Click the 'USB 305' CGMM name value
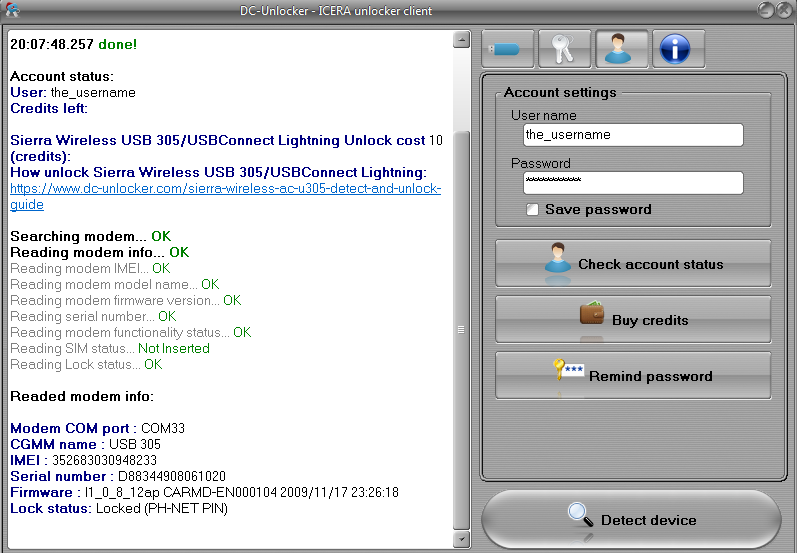The image size is (797, 554). tap(135, 444)
